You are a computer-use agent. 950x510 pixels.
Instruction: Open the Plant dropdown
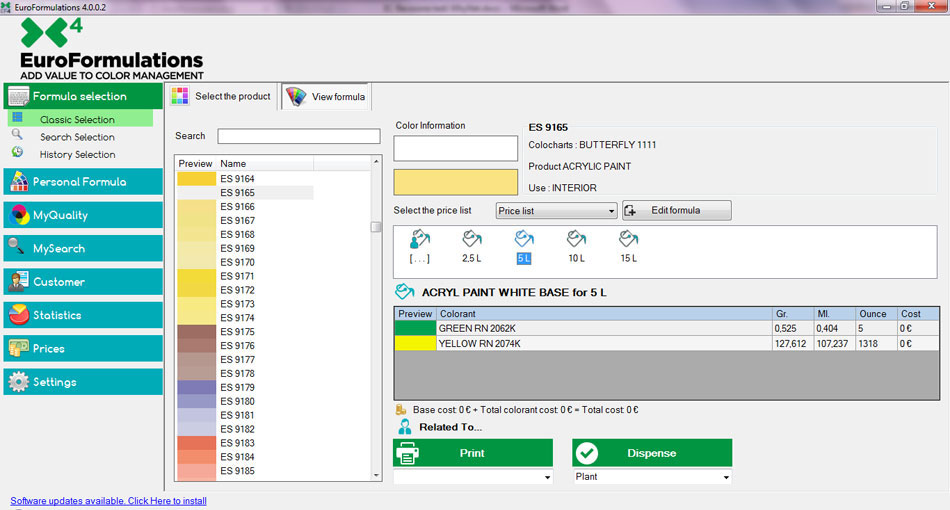652,477
